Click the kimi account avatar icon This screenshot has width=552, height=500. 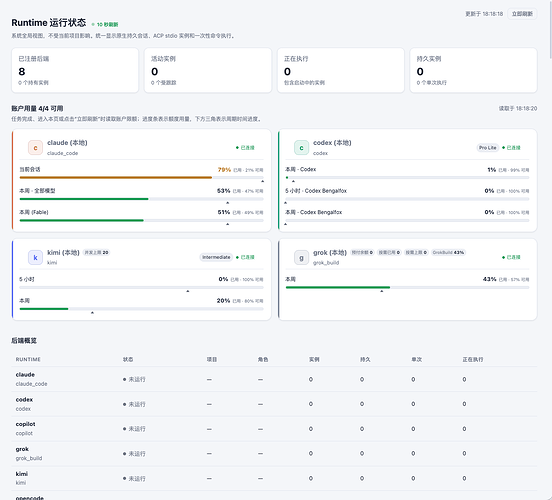35,257
